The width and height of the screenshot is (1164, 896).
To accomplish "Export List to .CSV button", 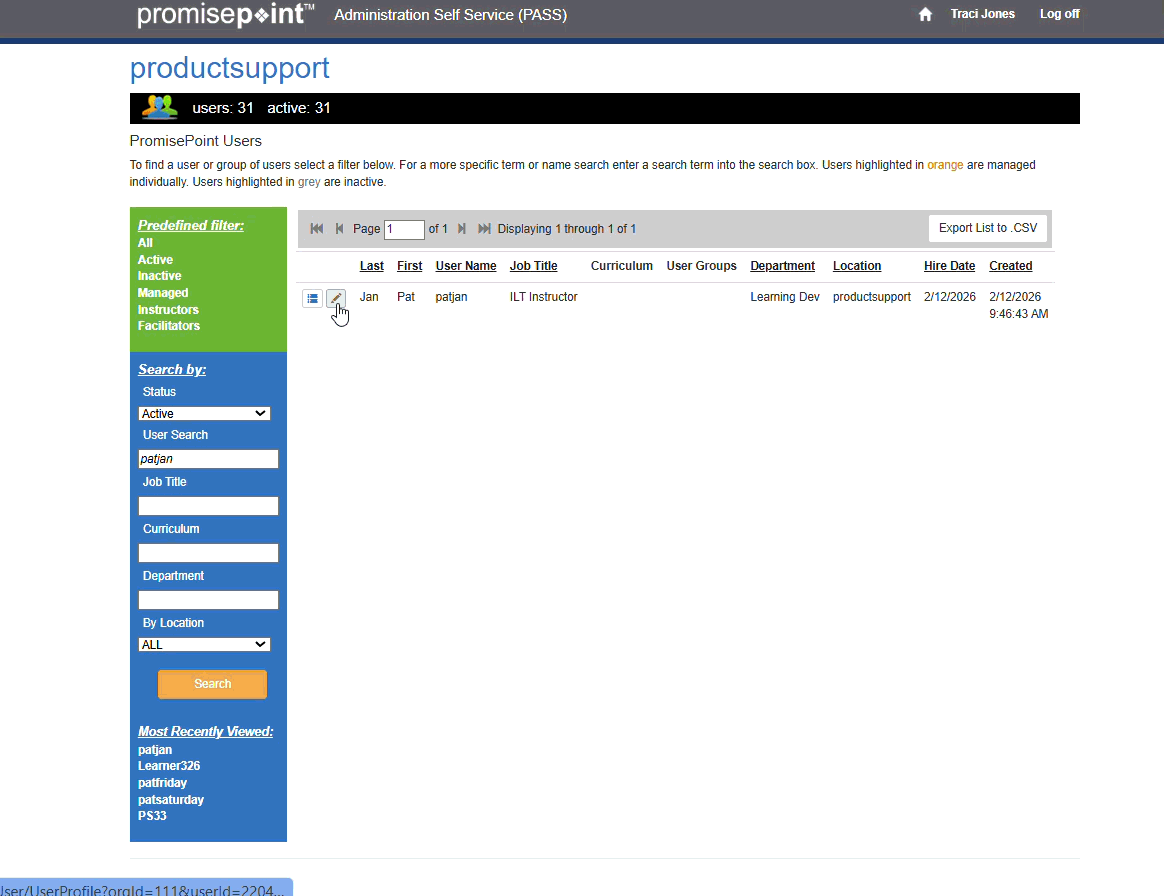I will pos(987,228).
